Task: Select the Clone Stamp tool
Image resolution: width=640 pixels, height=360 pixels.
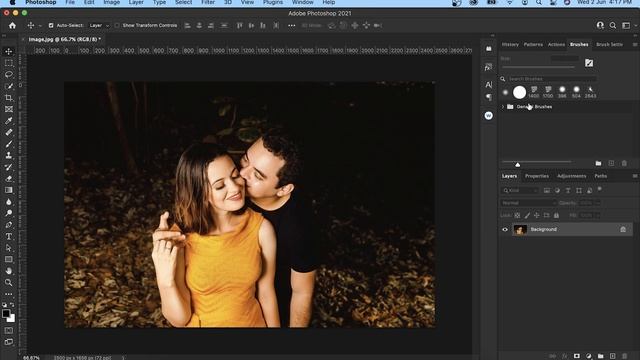Action: coord(9,156)
